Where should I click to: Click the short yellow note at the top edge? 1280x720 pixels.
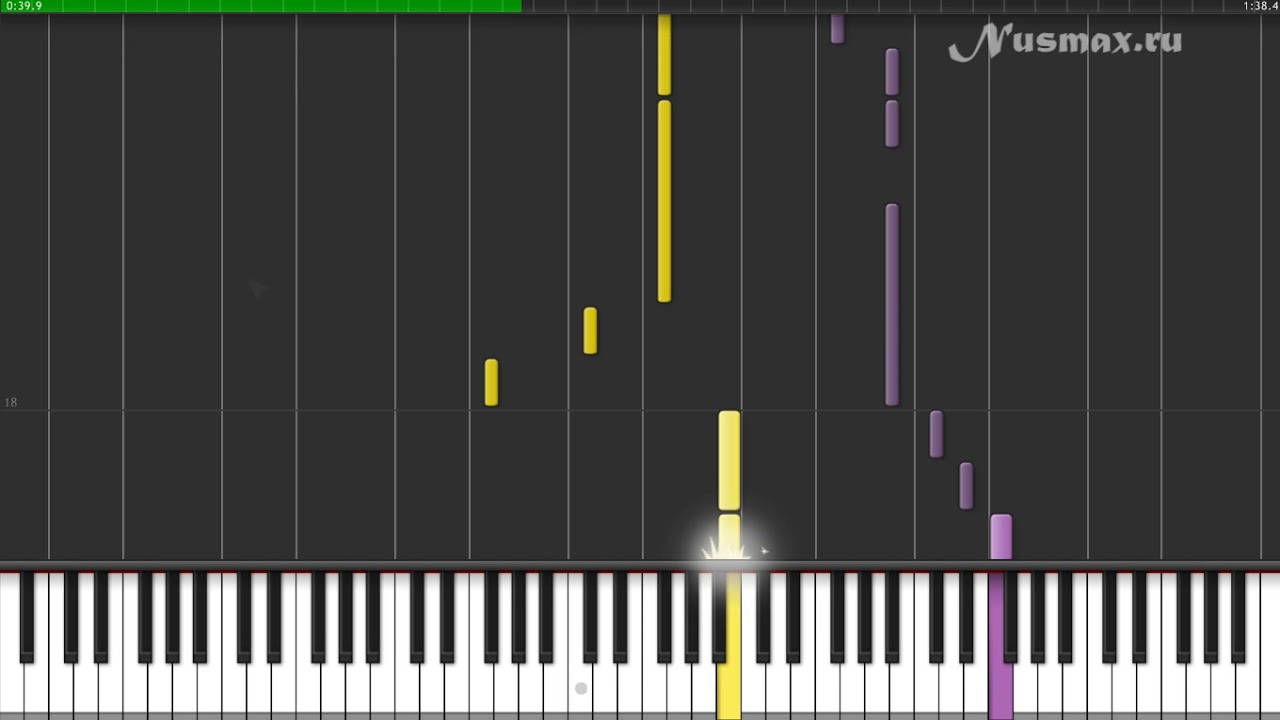pyautogui.click(x=664, y=55)
